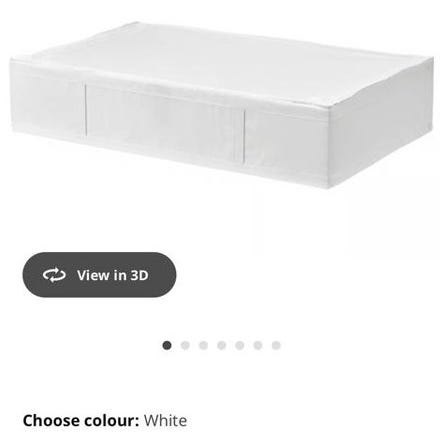The image size is (443, 443).
Task: Jump to the third carousel dot
Action: click(203, 346)
